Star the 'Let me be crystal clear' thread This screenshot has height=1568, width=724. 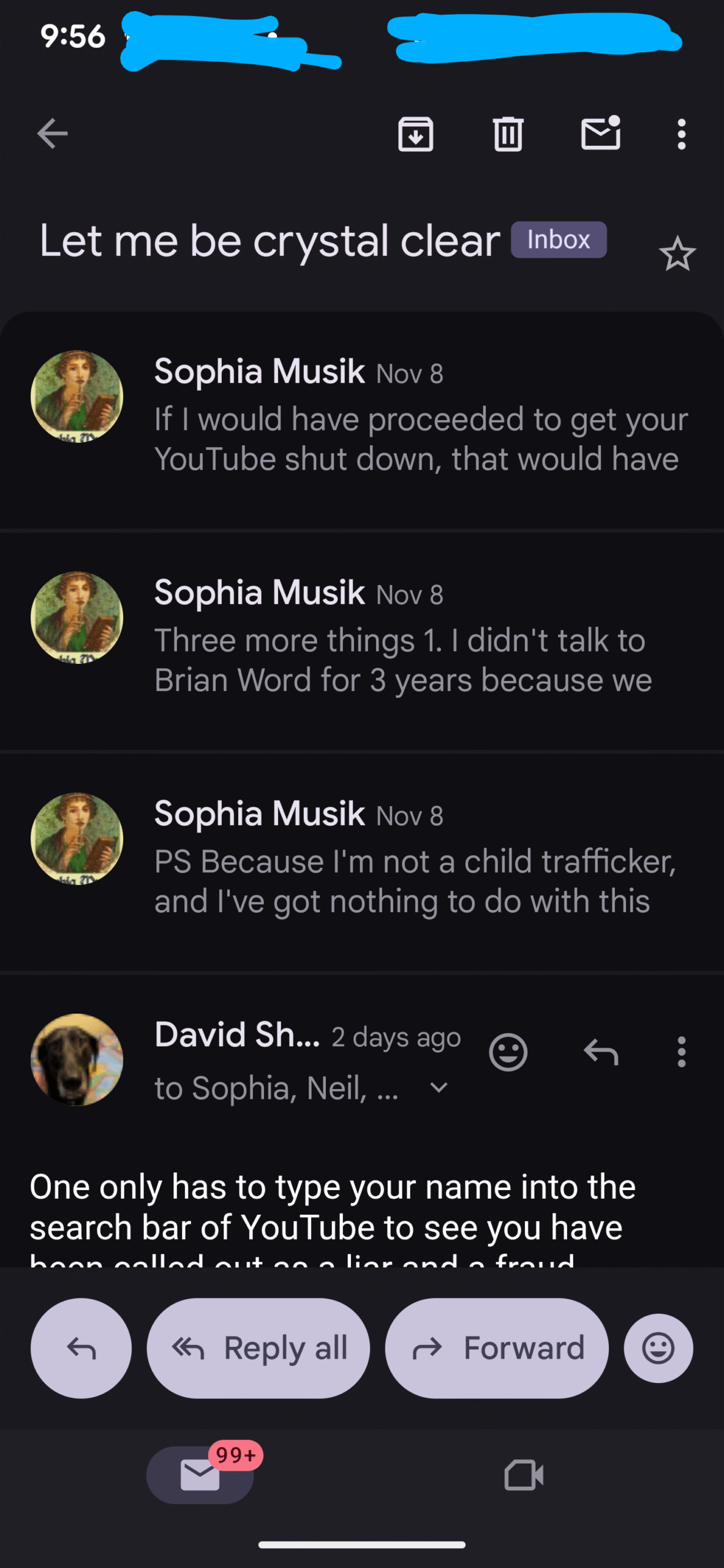pos(677,254)
